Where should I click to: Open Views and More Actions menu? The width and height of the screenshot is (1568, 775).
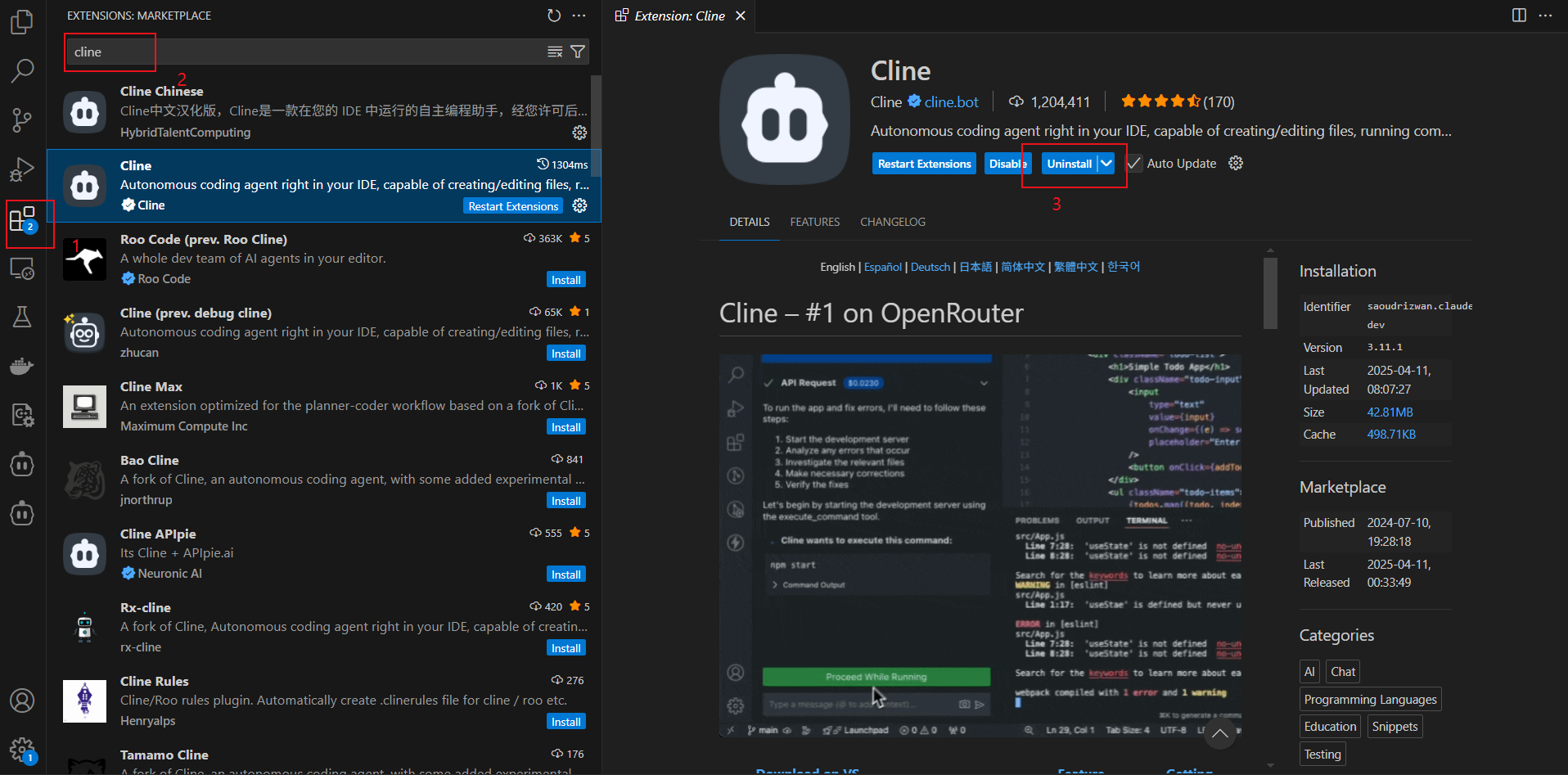(579, 16)
